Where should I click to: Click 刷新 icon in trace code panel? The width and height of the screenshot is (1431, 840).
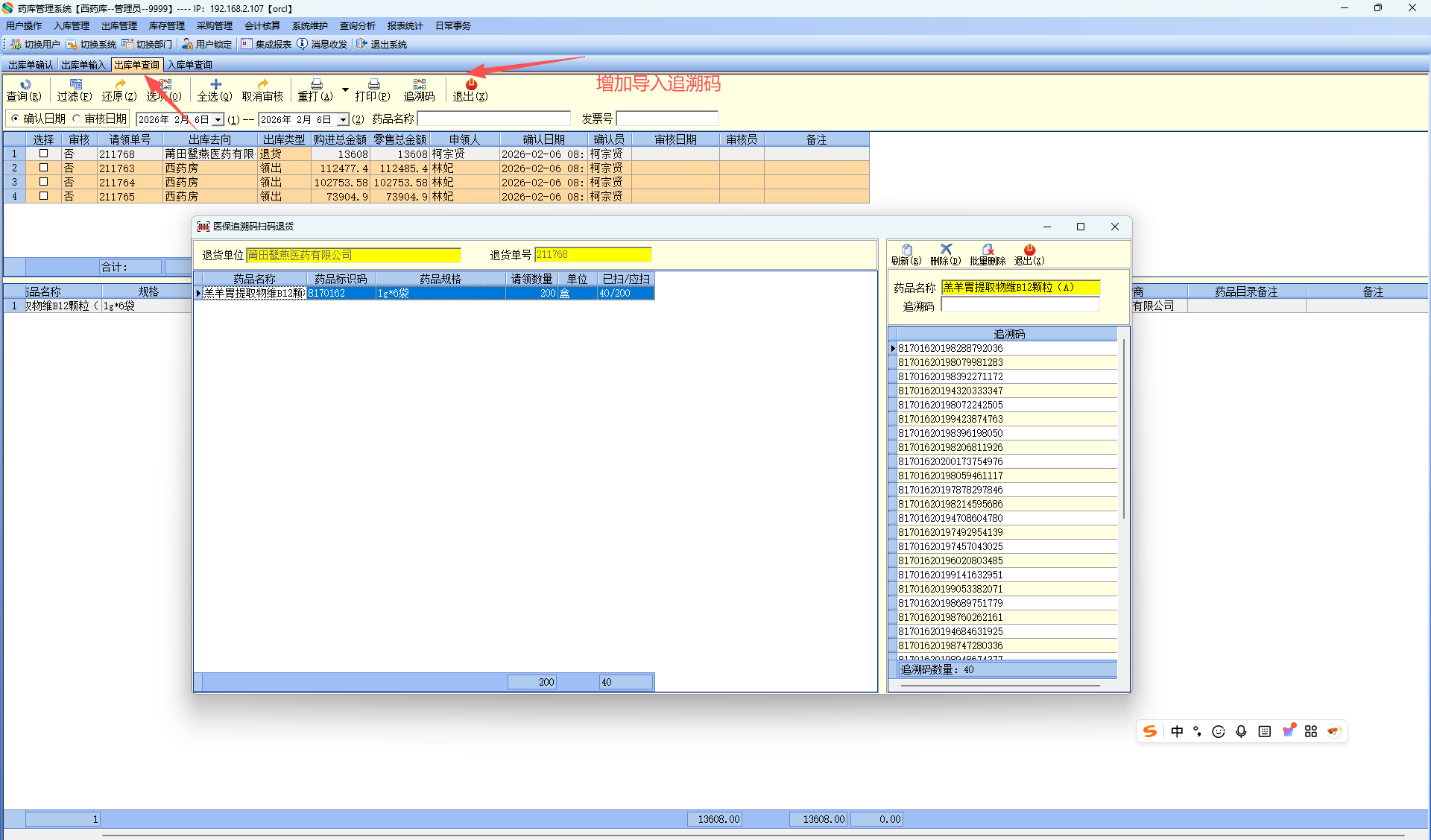click(906, 254)
